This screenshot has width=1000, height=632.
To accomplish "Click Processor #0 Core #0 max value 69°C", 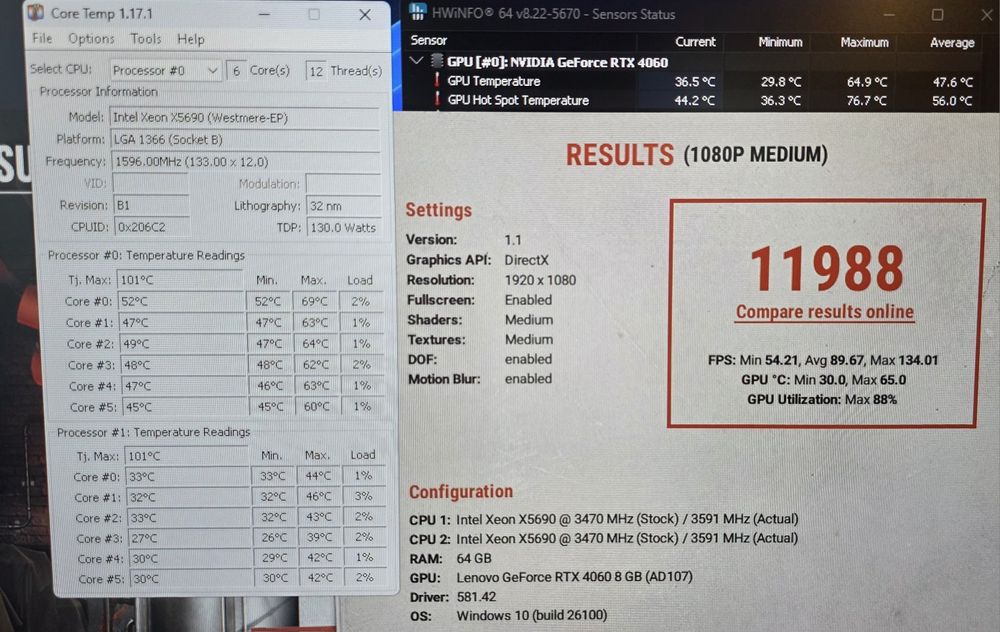I will [x=314, y=301].
